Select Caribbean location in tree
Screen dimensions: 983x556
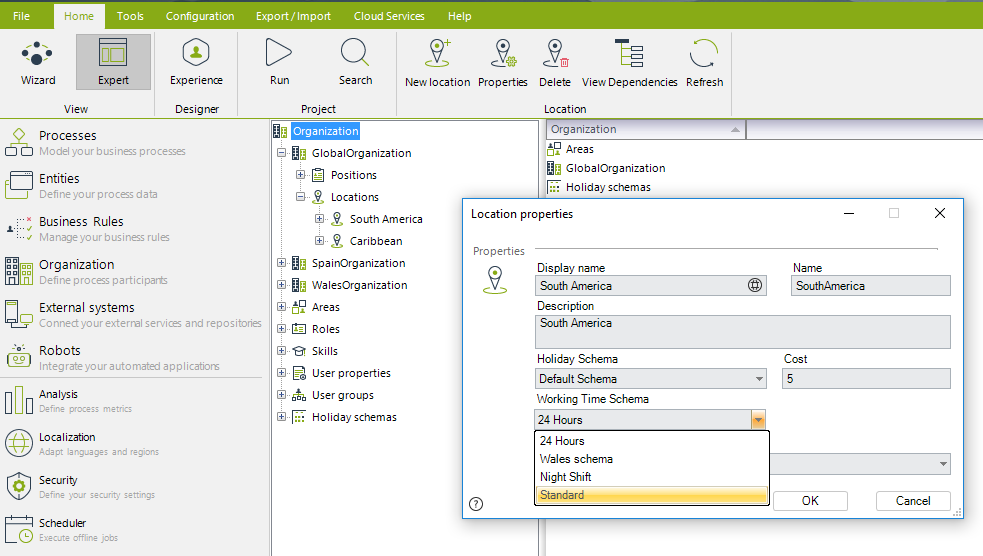[376, 241]
